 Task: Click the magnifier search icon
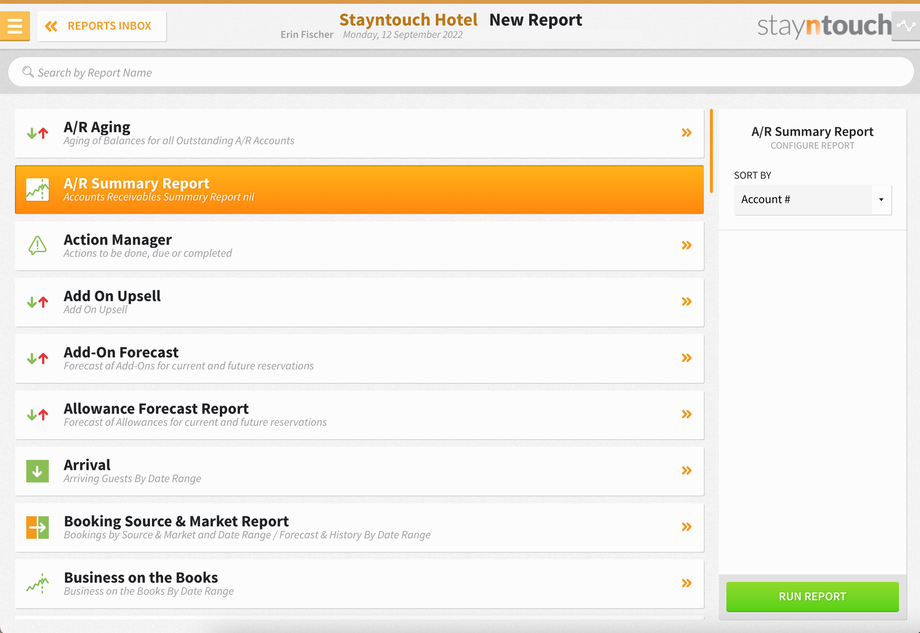coord(28,72)
